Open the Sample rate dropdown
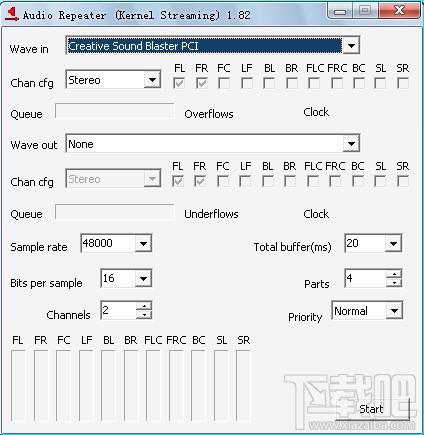Image resolution: width=424 pixels, height=435 pixels. (x=143, y=243)
